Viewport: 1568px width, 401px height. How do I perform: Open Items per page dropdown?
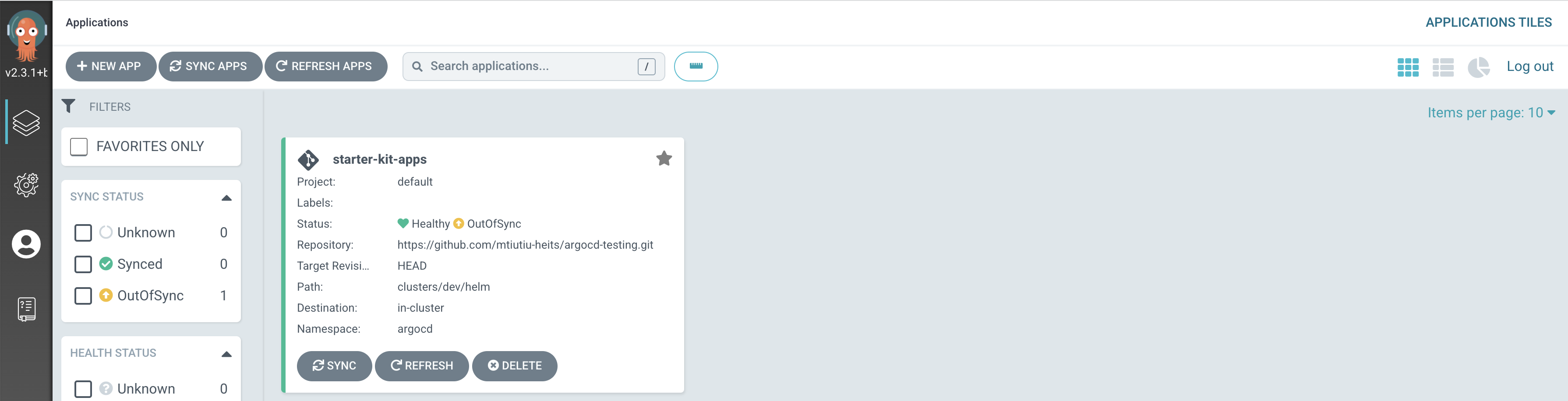1491,113
